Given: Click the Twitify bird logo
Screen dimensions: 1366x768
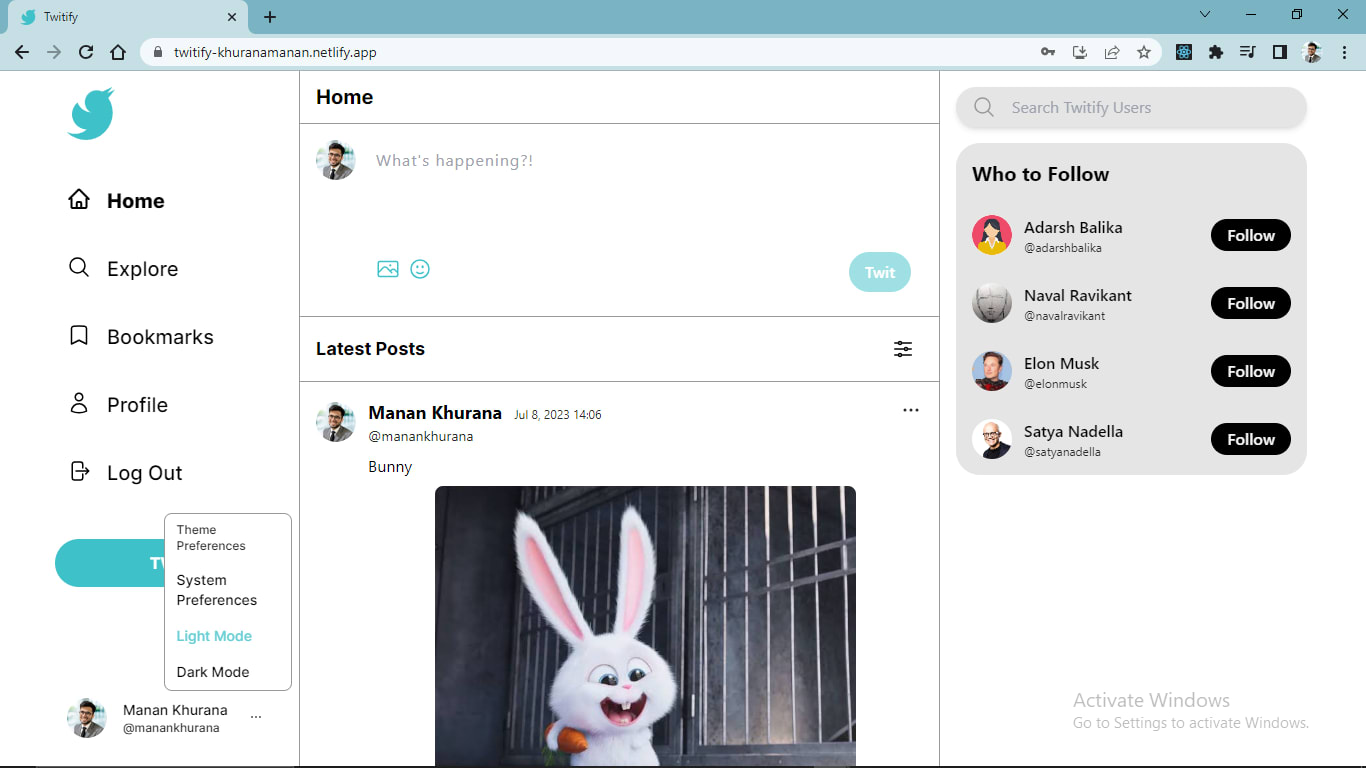Looking at the screenshot, I should 91,113.
